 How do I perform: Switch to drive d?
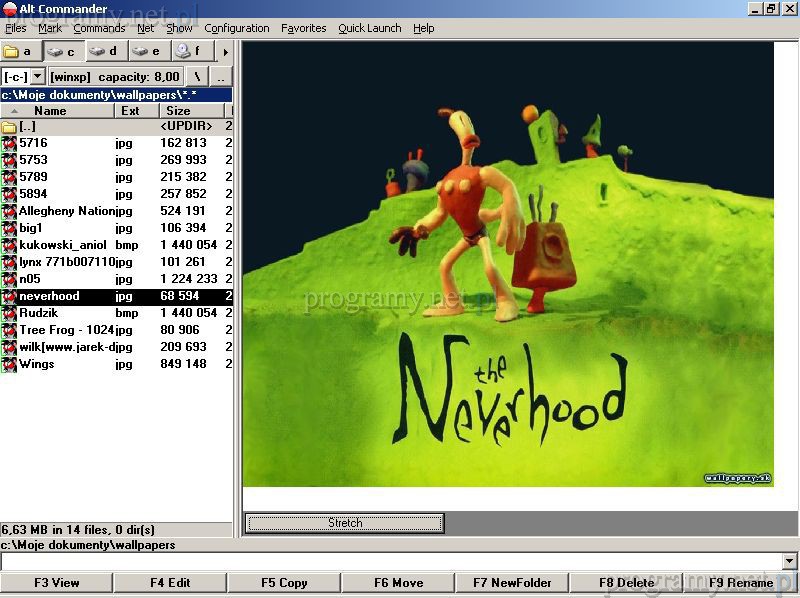(106, 51)
